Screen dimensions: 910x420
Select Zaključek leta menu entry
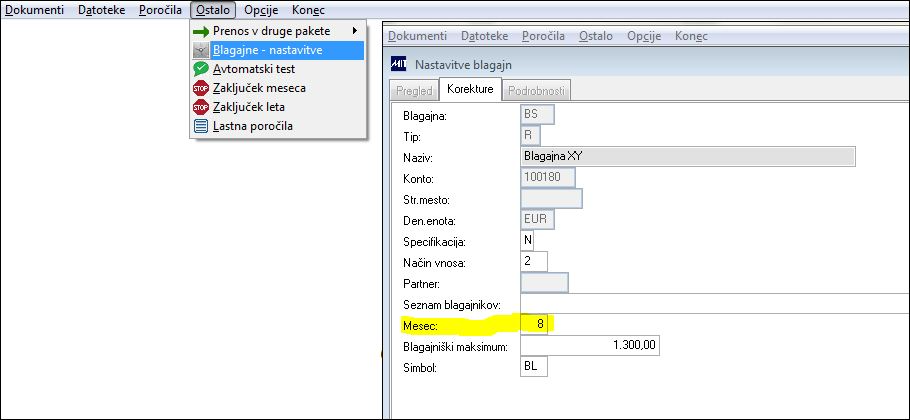coord(278,107)
